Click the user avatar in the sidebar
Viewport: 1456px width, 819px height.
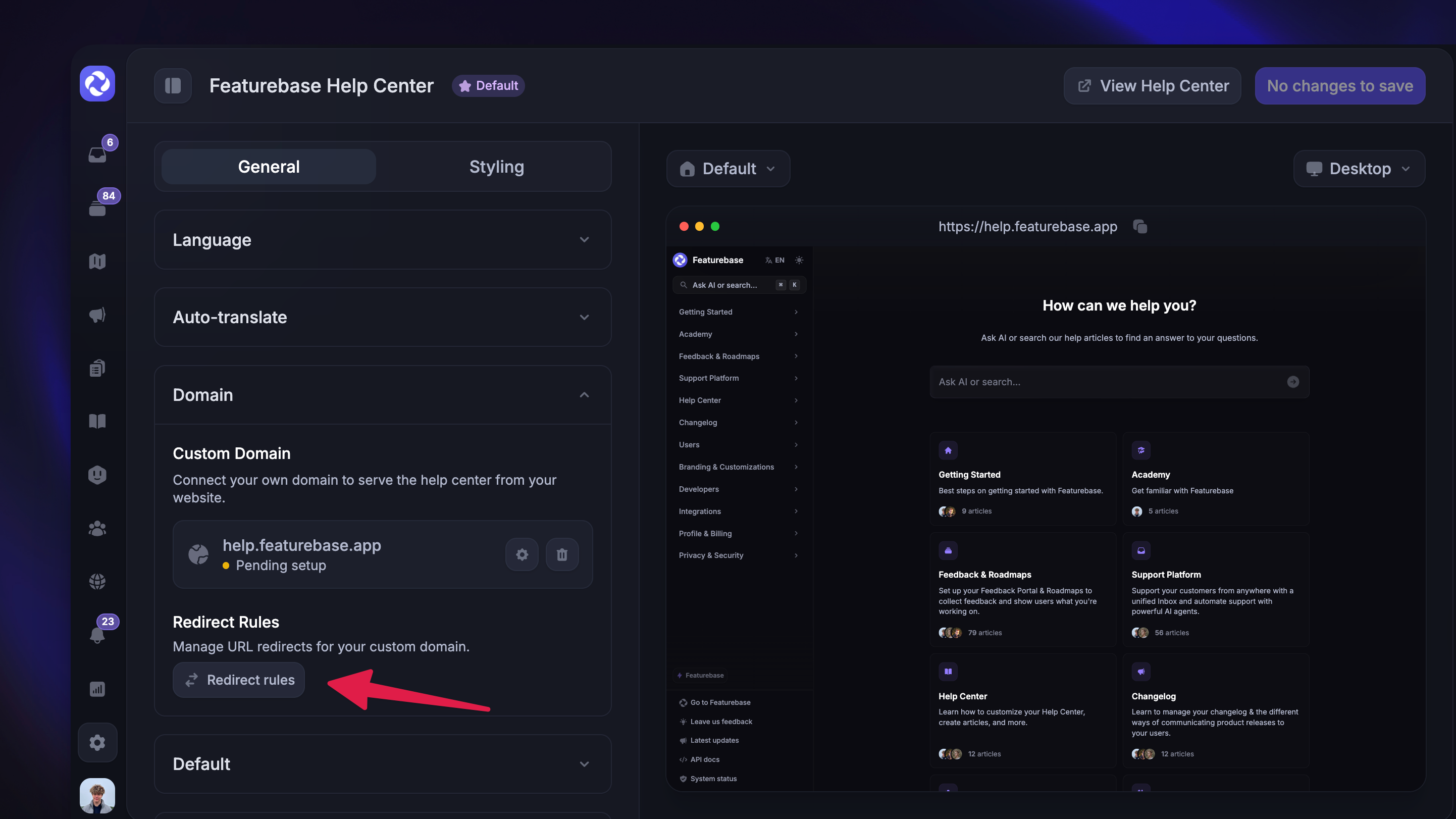point(97,796)
